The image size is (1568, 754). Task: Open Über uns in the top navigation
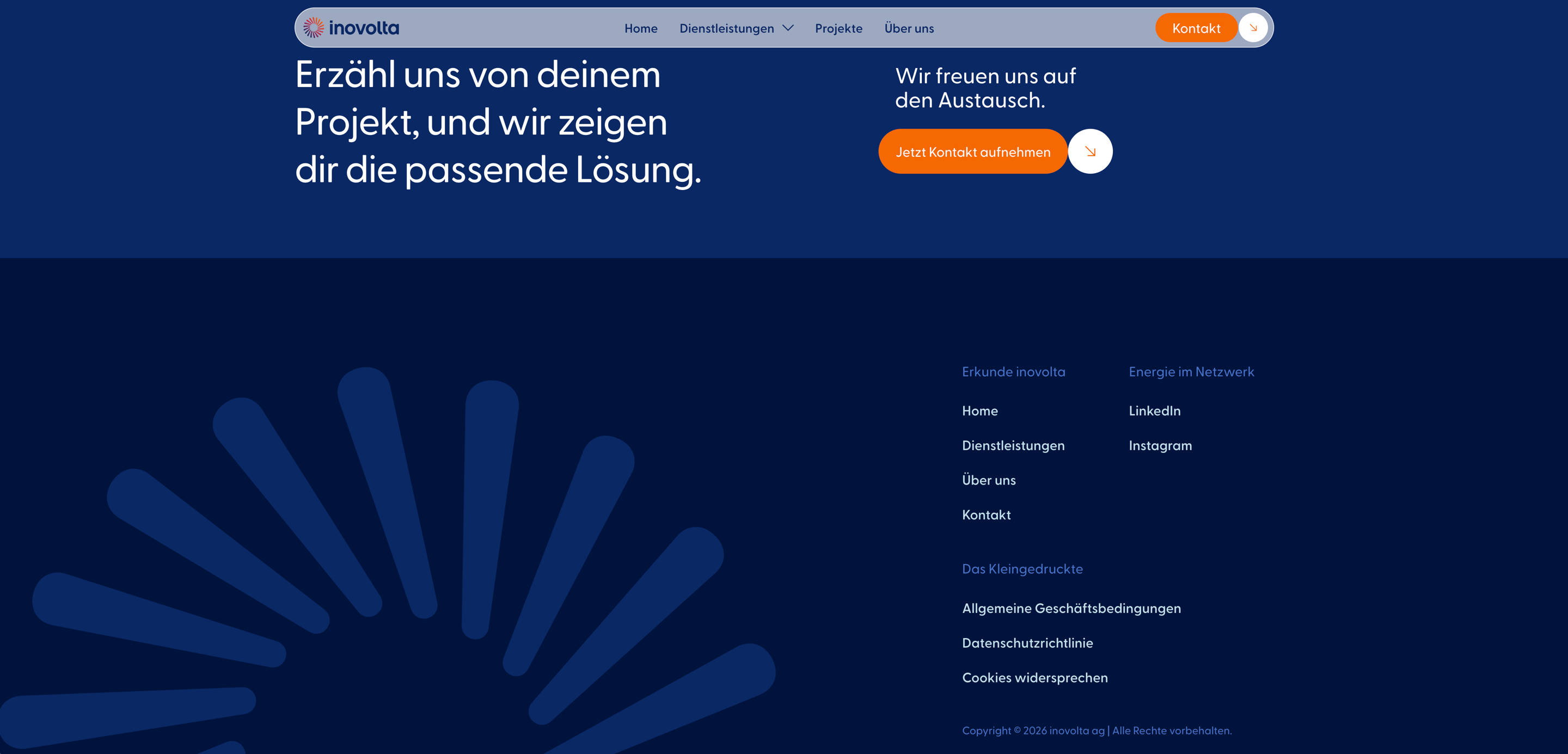click(909, 28)
